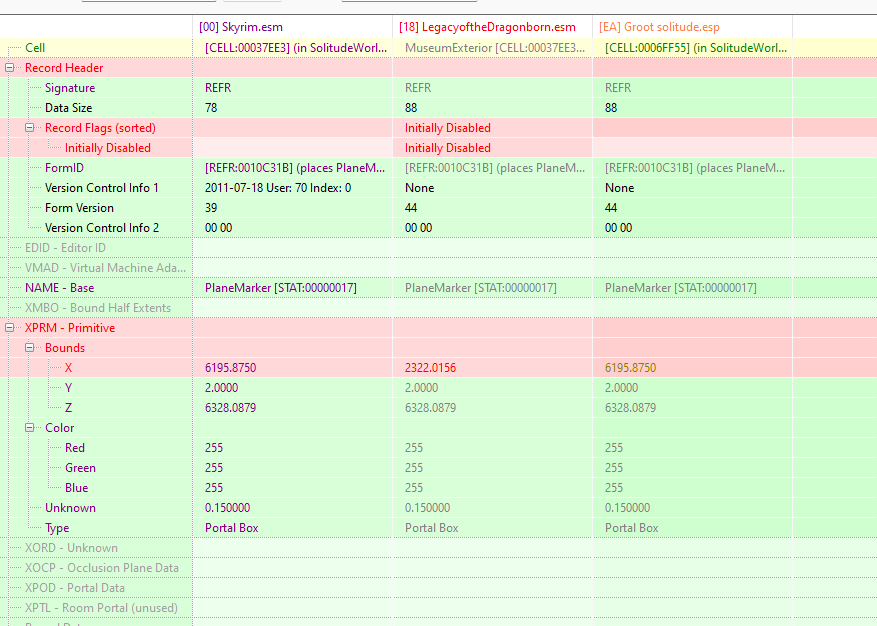877x626 pixels.
Task: Click Data Size value 78
Action: (x=211, y=108)
